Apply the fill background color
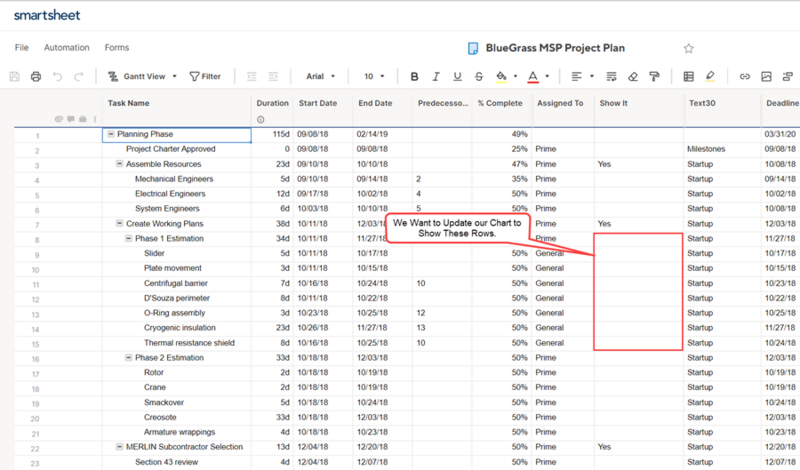Screen dimensions: 800x470 [x=502, y=77]
